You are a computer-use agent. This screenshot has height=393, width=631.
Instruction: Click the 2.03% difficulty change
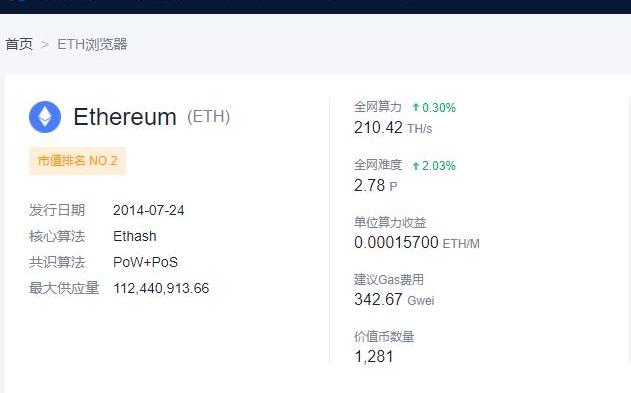(x=439, y=165)
